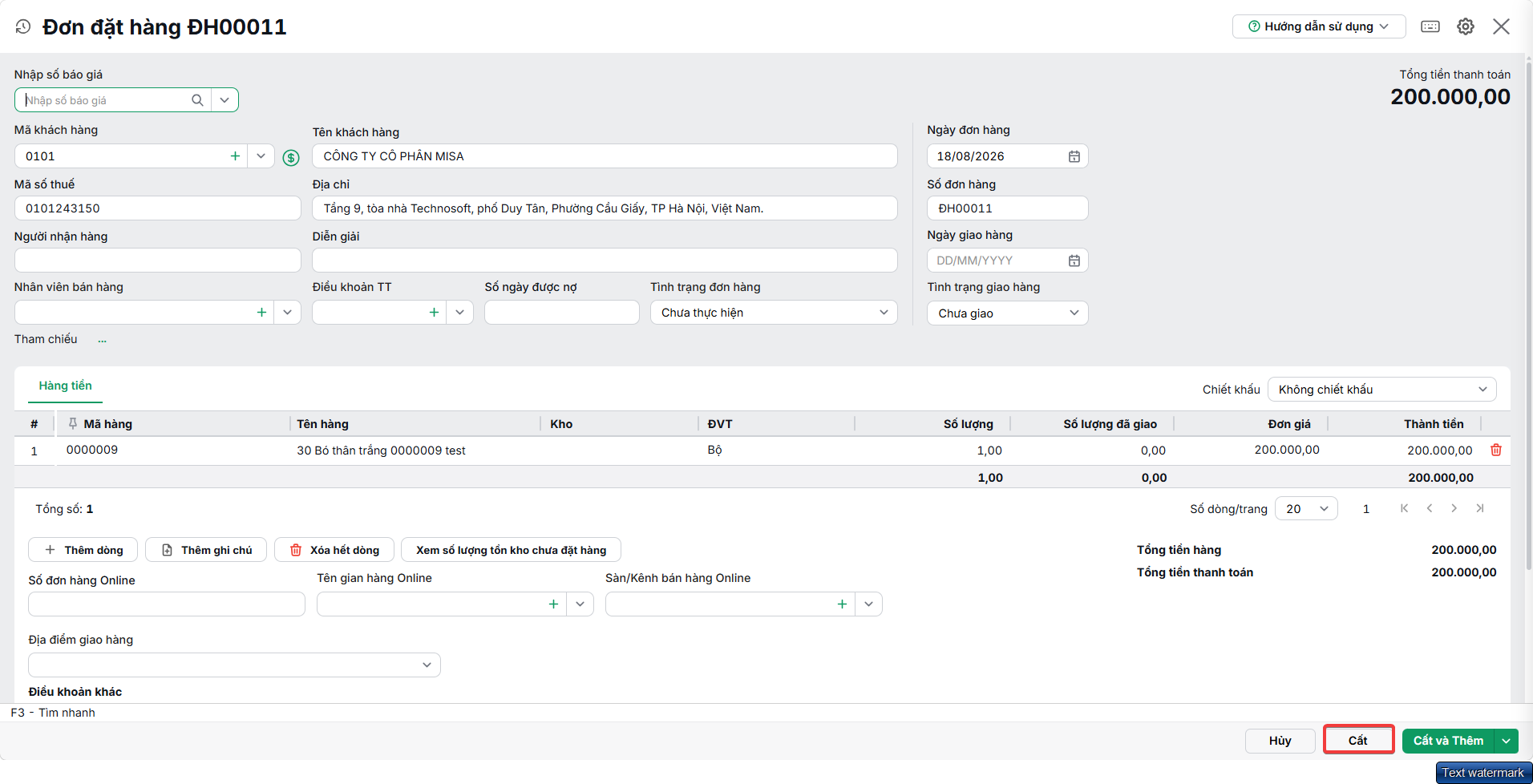Click Thêm dòng button

click(x=83, y=550)
